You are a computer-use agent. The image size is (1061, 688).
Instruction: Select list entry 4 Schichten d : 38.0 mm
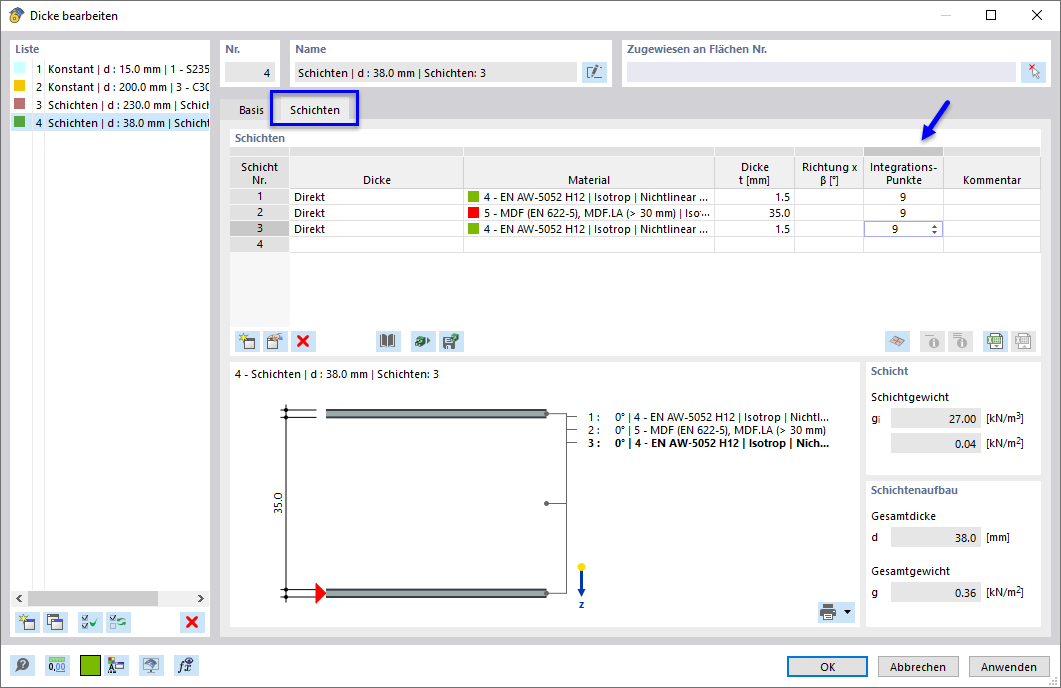tap(110, 122)
